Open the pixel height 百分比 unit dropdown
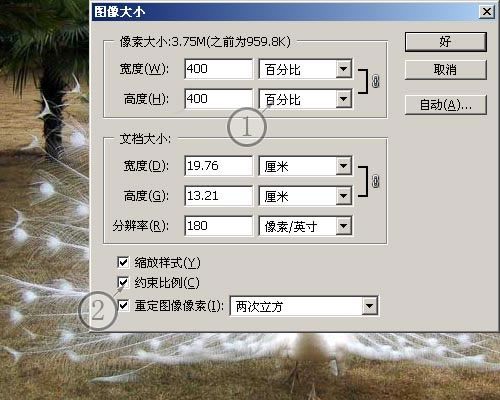 click(305, 99)
